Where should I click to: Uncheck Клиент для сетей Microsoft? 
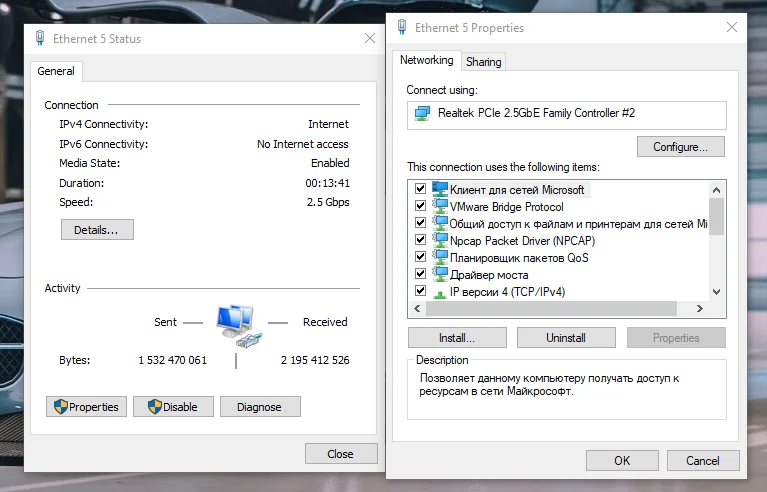click(x=420, y=188)
